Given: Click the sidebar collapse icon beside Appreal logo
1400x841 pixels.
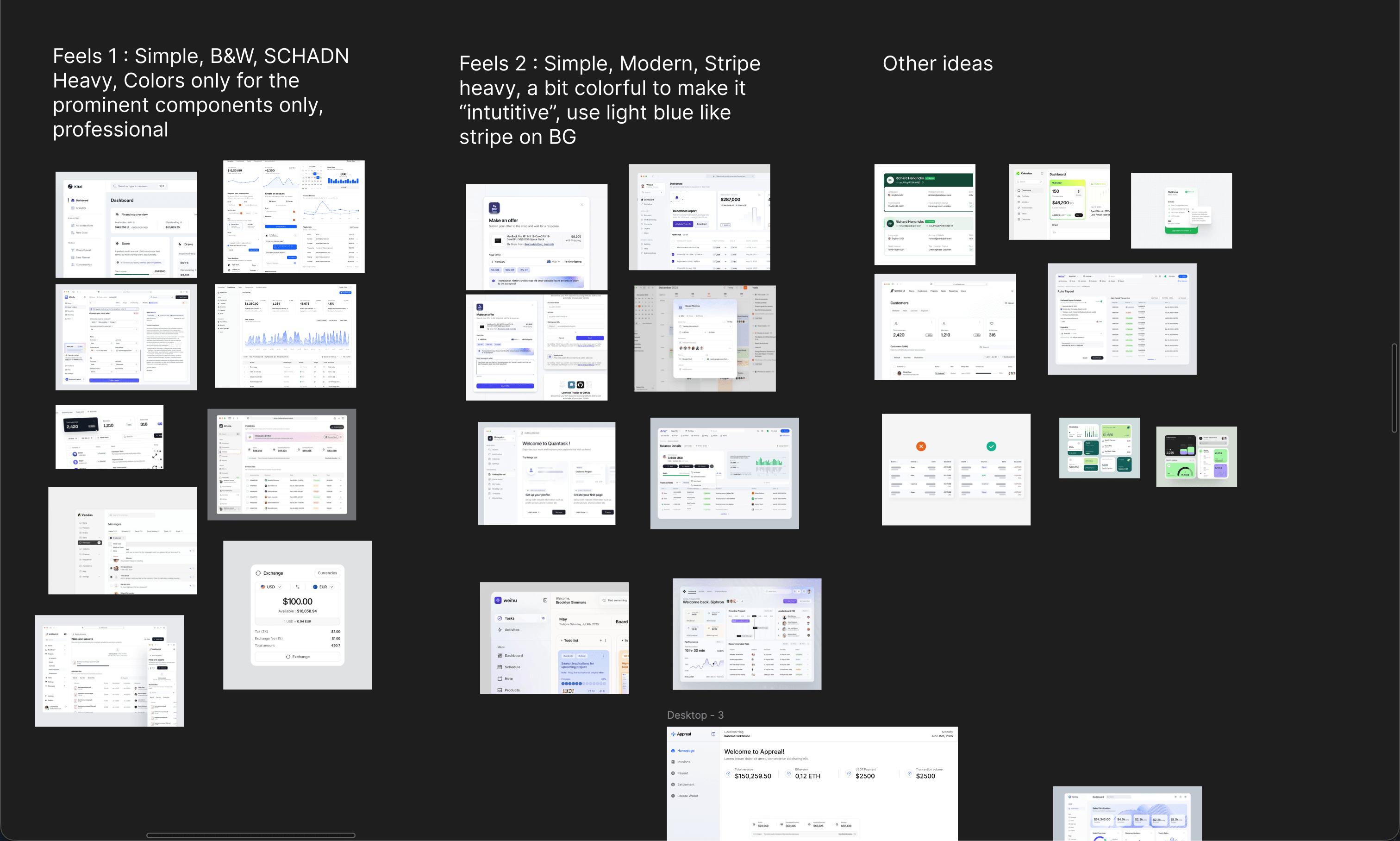Looking at the screenshot, I should tap(713, 734).
